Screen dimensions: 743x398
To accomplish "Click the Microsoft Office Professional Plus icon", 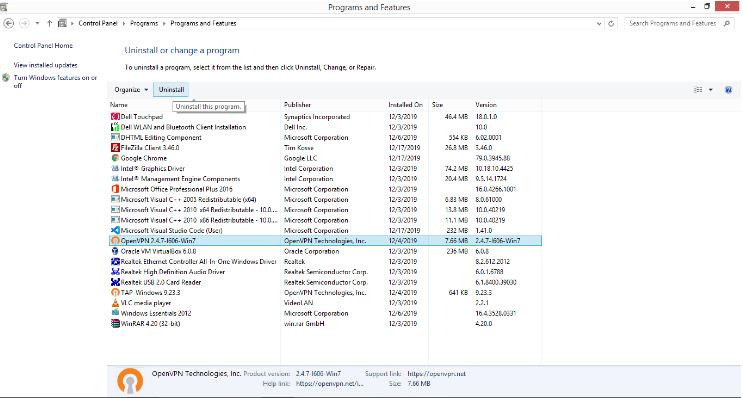I will (x=115, y=189).
